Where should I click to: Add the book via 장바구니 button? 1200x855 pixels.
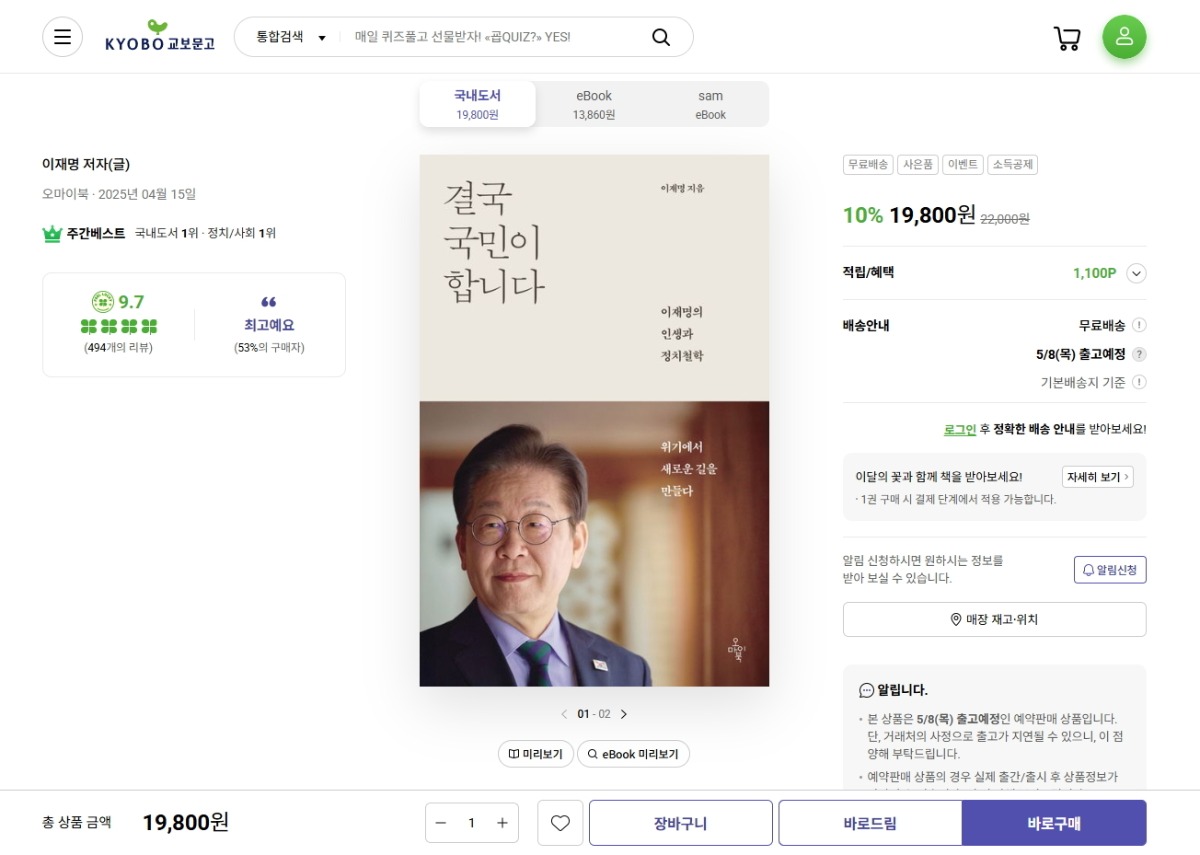coord(680,823)
